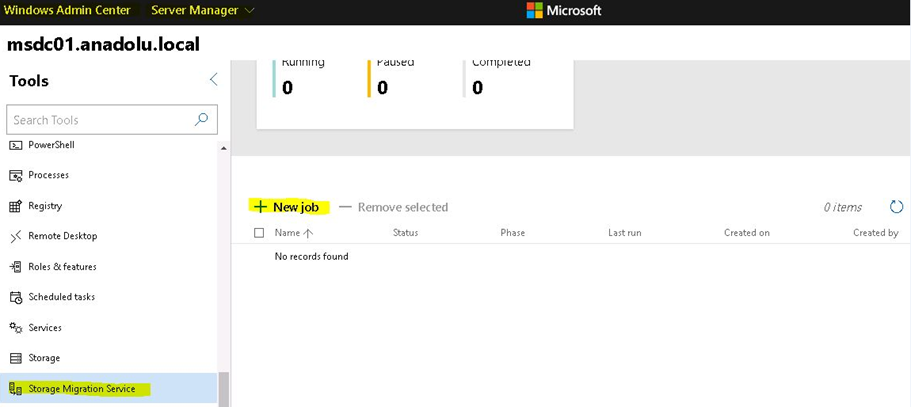Screen dimensions: 911x407
Task: Open the Storage tool icon
Action: 16,358
